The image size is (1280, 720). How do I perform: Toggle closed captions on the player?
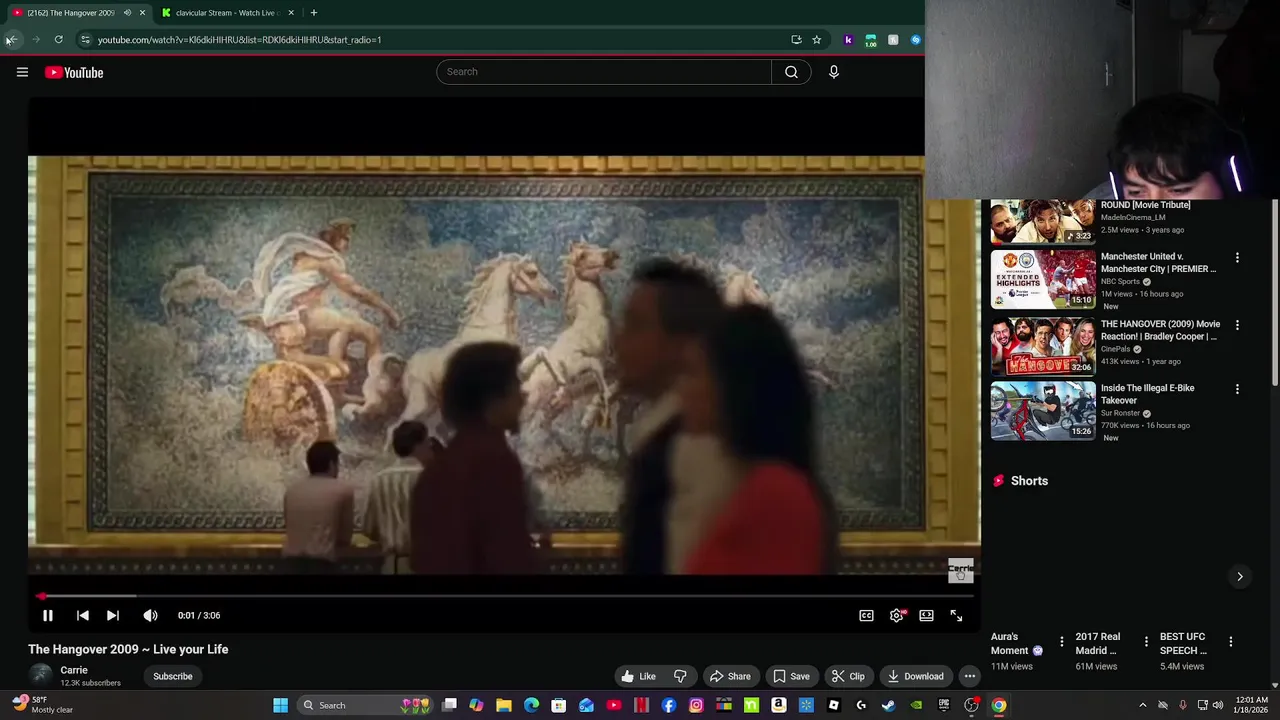[x=866, y=616]
